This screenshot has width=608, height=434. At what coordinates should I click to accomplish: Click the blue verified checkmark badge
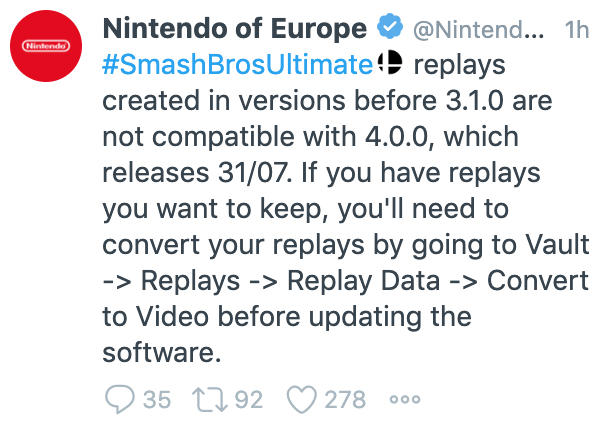coord(386,29)
